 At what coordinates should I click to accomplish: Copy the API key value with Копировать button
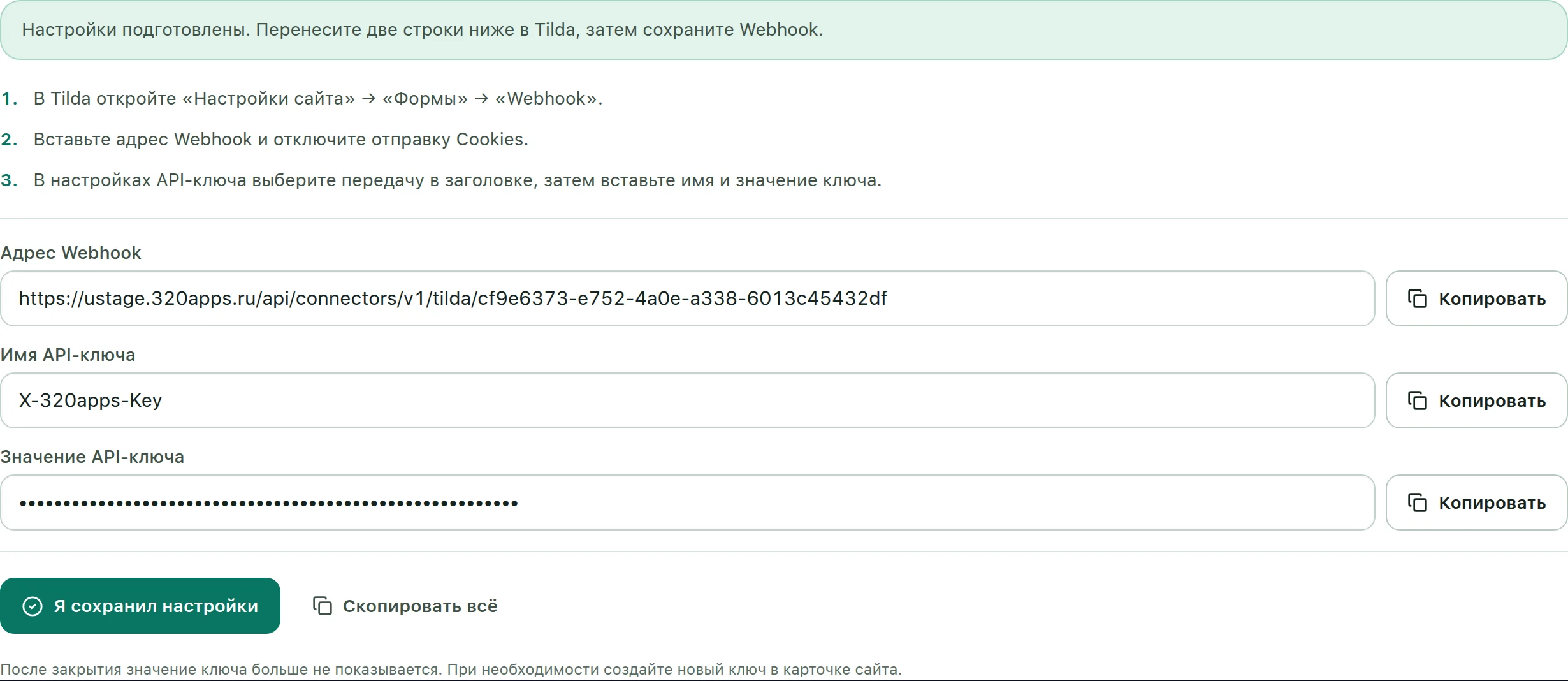[x=1476, y=502]
